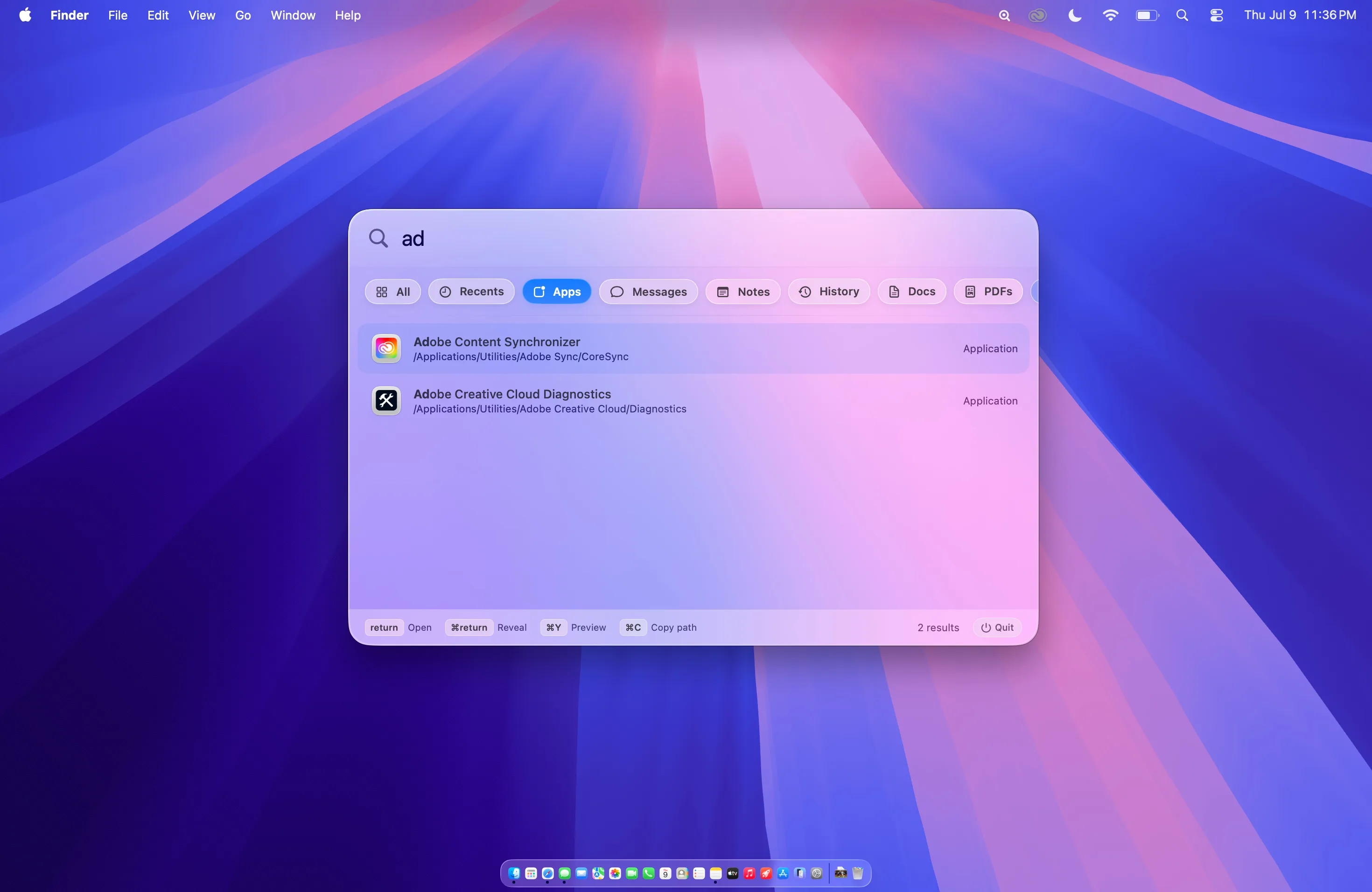Select the Recents filter tab
This screenshot has width=1372, height=892.
tap(471, 292)
